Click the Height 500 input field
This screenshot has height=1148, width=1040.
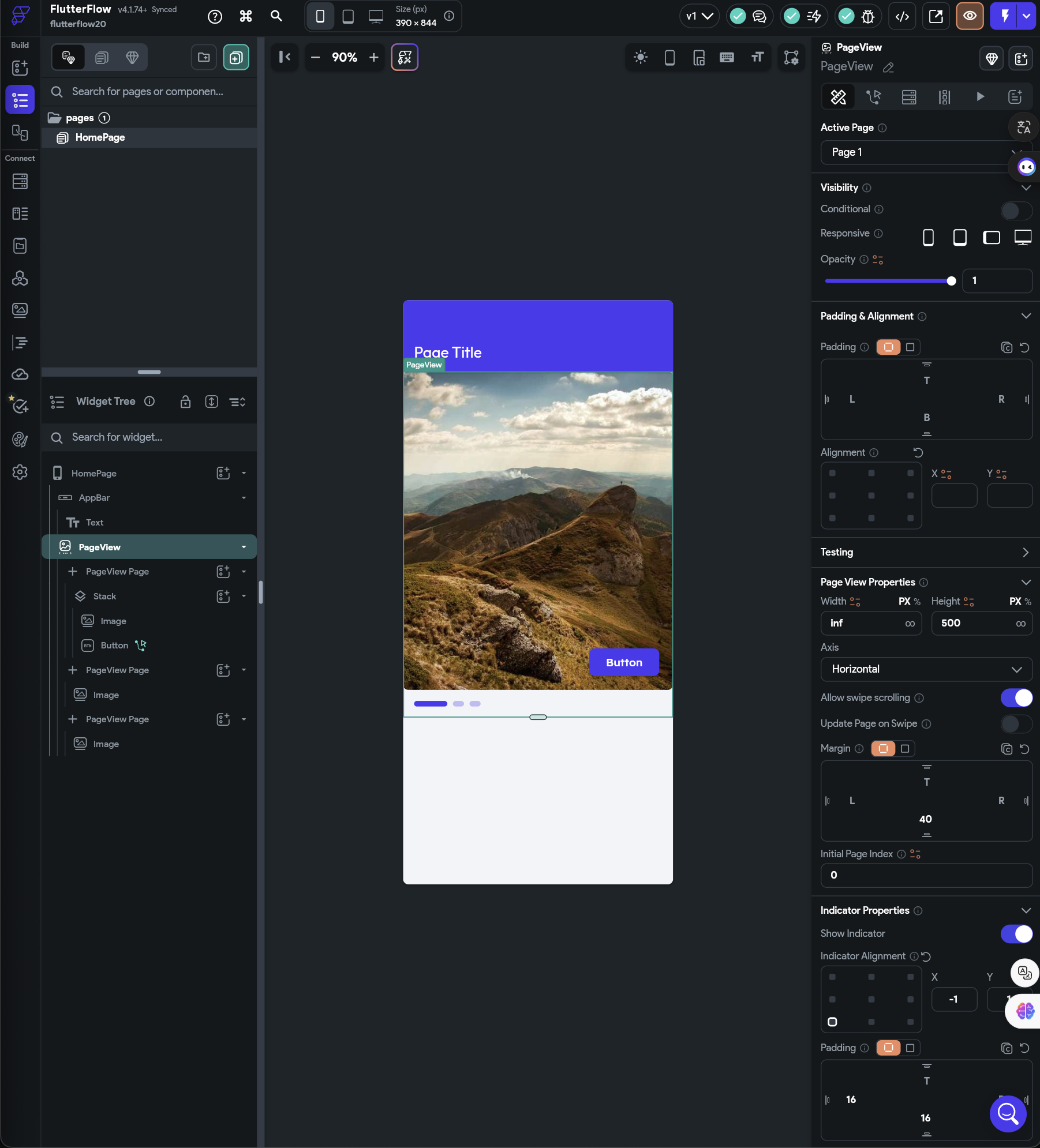pos(981,623)
